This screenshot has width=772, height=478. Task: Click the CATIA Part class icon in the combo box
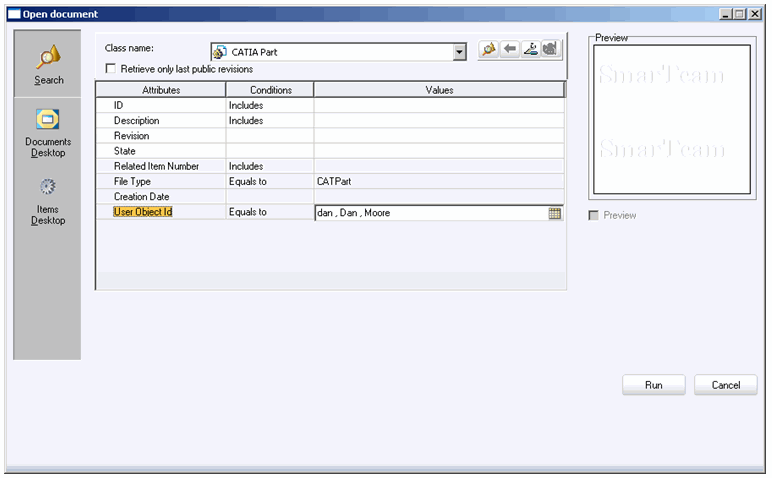click(x=220, y=52)
